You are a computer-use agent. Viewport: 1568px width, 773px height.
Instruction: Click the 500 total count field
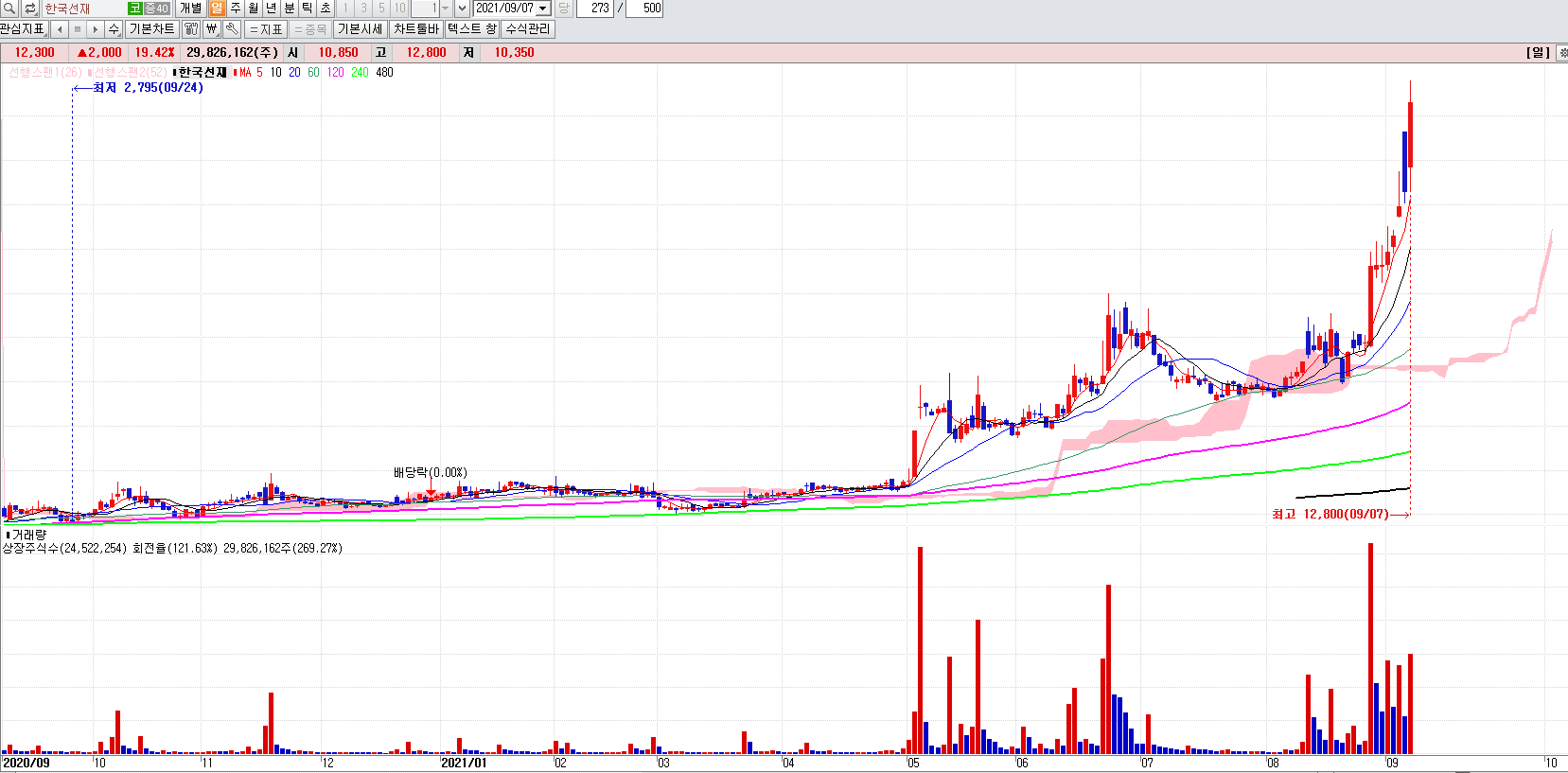pyautogui.click(x=645, y=9)
